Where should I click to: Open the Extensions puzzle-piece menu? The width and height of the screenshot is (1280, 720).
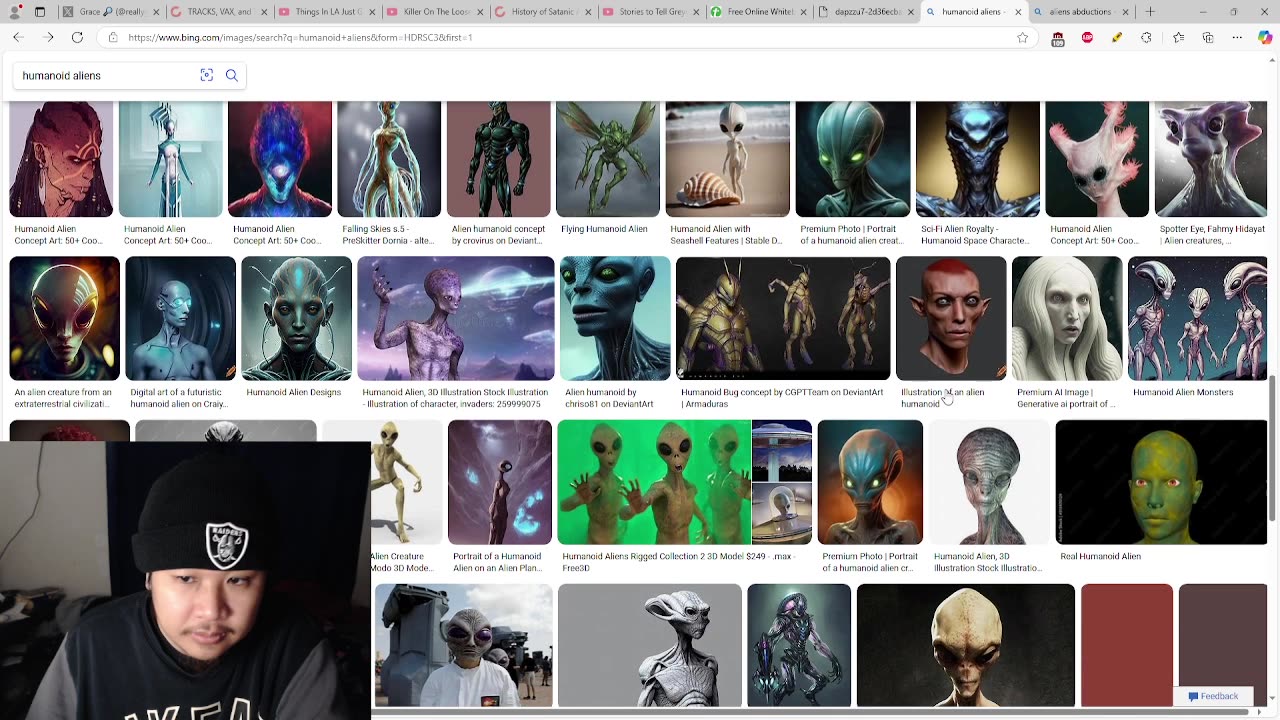point(1146,37)
